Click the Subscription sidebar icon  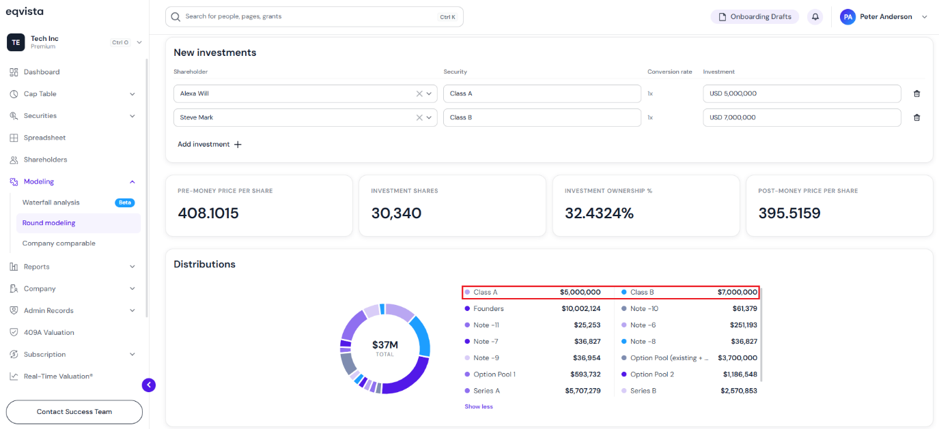(x=14, y=355)
